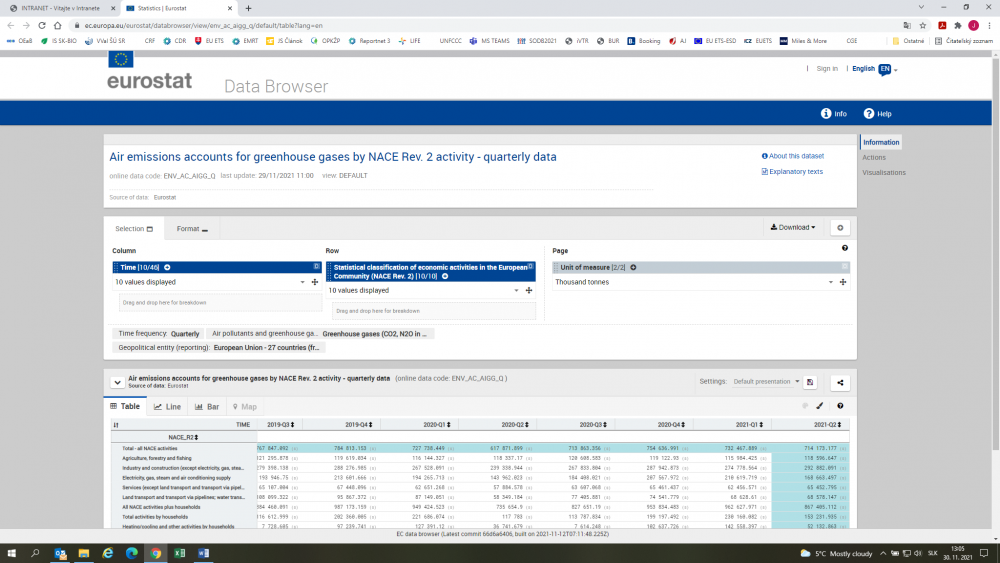
Task: Click the save presentation settings icon
Action: point(810,381)
